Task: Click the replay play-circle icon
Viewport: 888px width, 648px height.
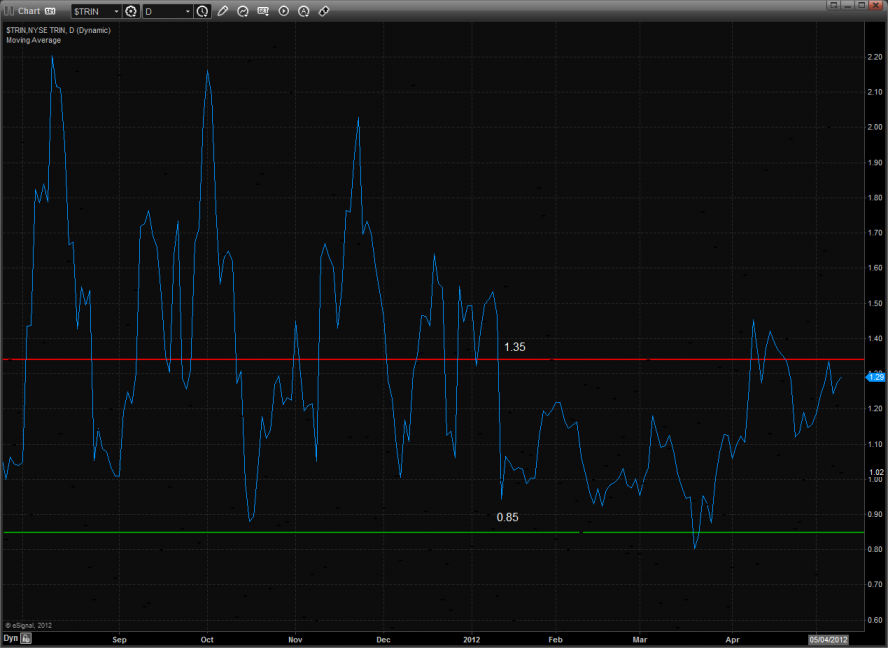Action: click(x=283, y=11)
